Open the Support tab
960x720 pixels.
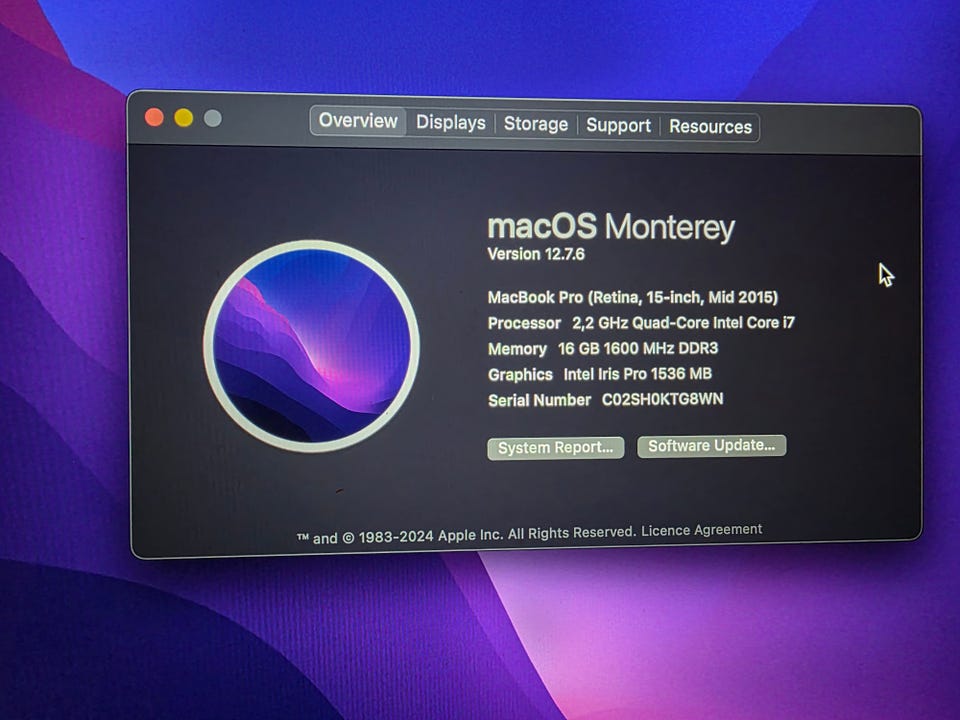click(618, 126)
